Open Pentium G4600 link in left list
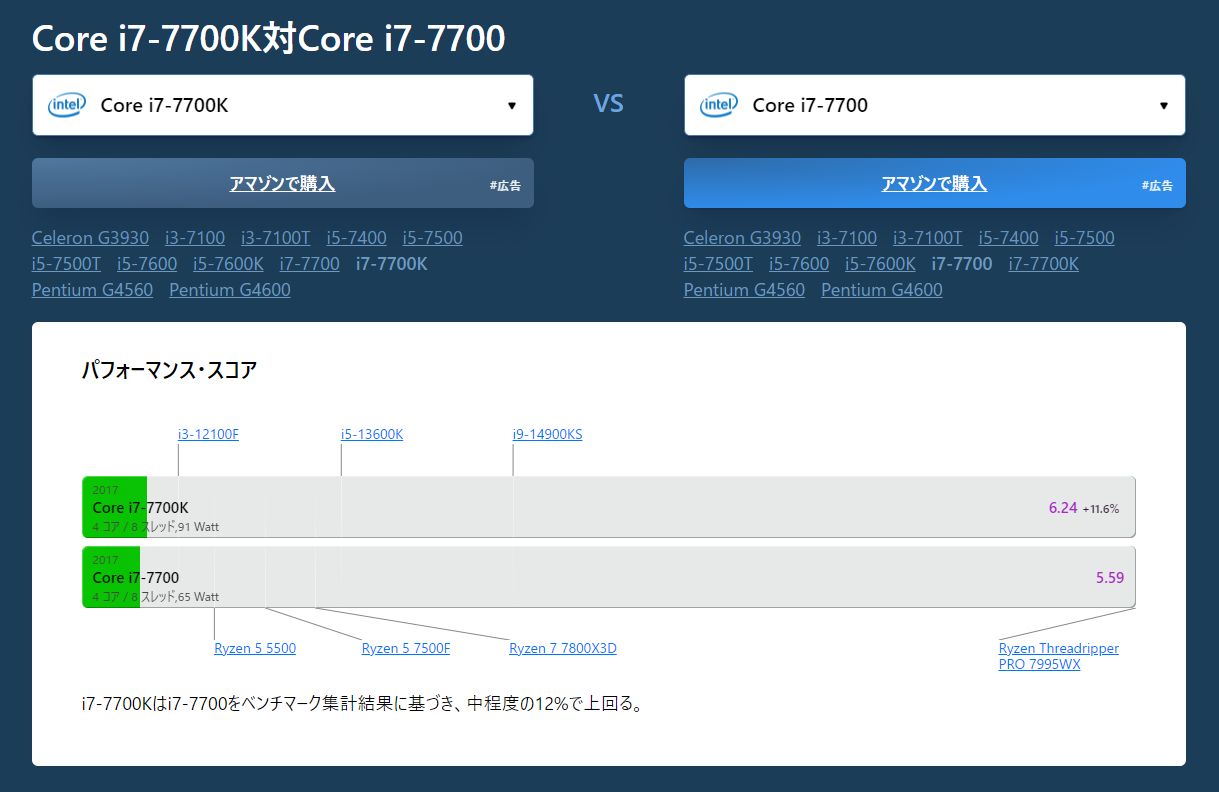 coord(230,290)
